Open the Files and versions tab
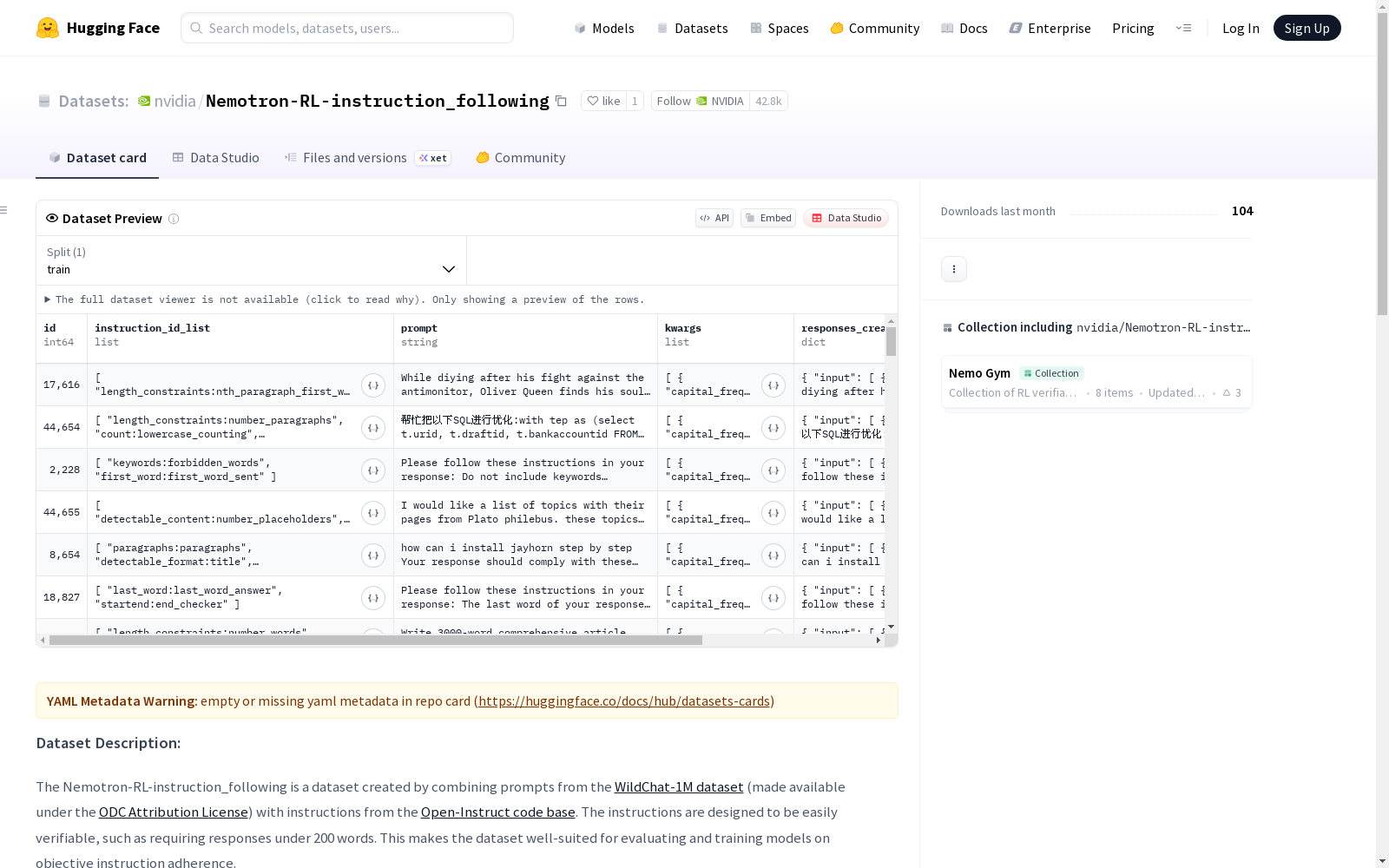 [367, 158]
